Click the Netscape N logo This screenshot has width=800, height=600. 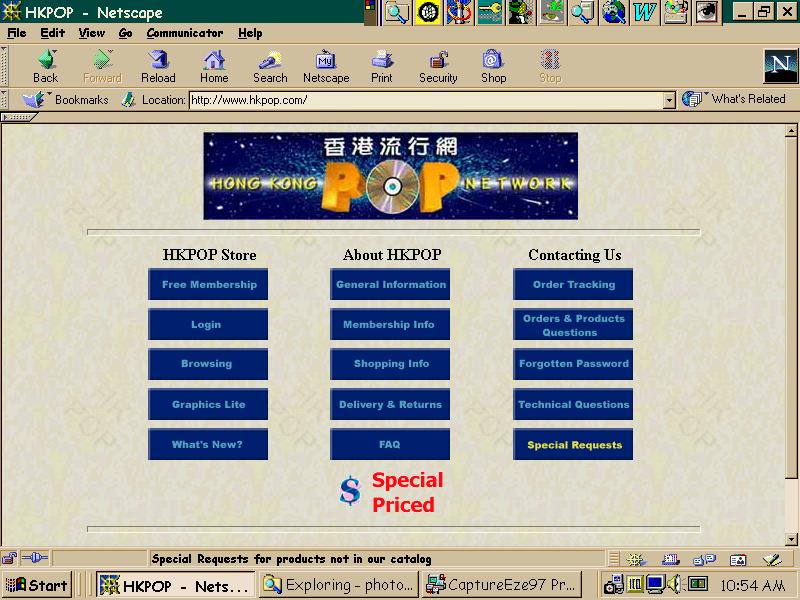point(780,66)
